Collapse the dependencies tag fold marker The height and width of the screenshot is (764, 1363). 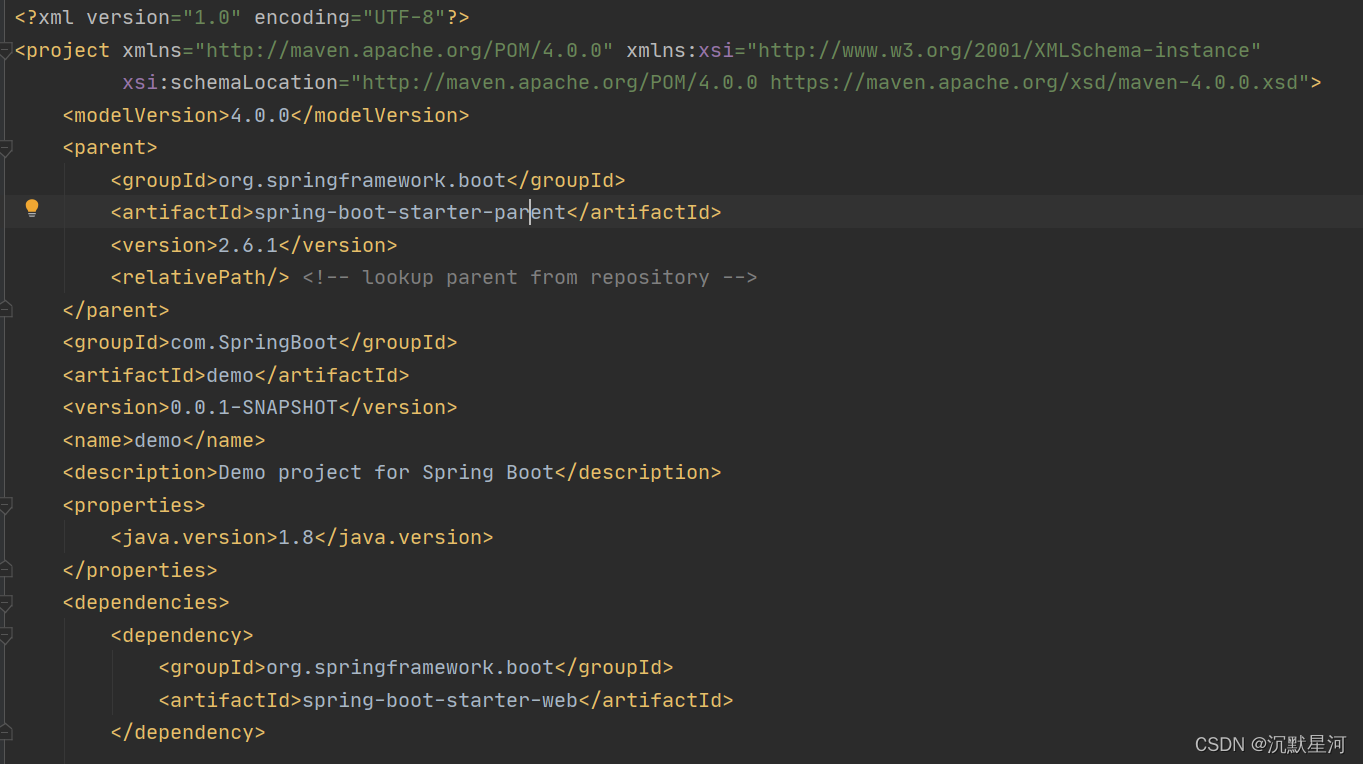(5, 603)
